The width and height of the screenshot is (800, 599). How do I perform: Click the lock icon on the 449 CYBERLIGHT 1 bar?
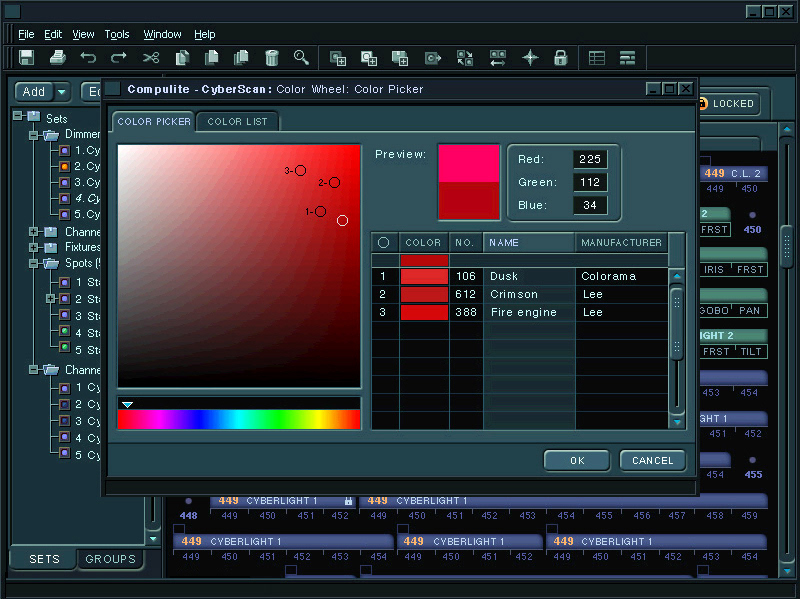coord(348,501)
